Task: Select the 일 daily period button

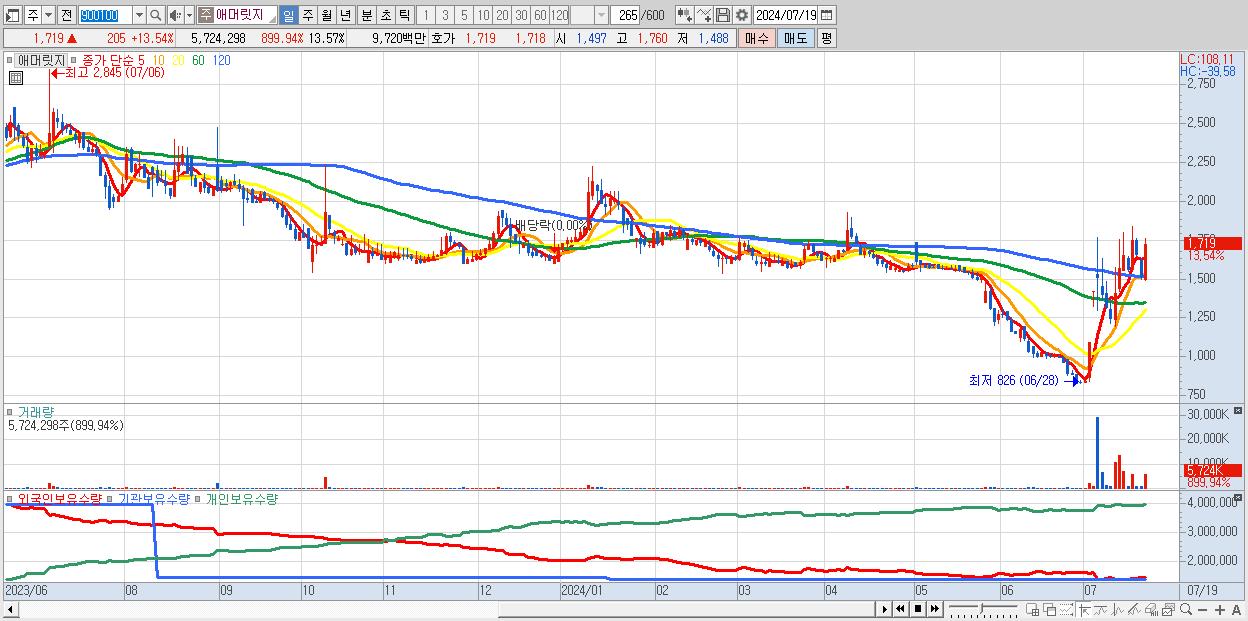Action: [x=288, y=15]
